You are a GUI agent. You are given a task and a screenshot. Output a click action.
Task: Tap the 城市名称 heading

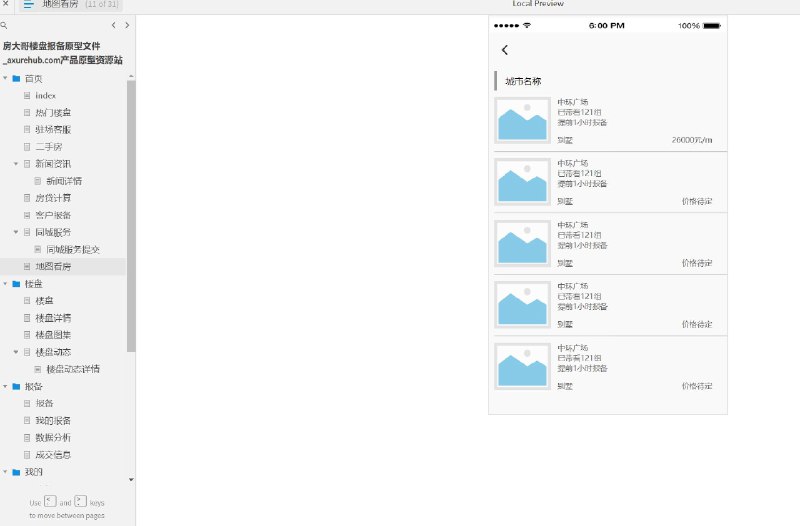click(x=523, y=81)
